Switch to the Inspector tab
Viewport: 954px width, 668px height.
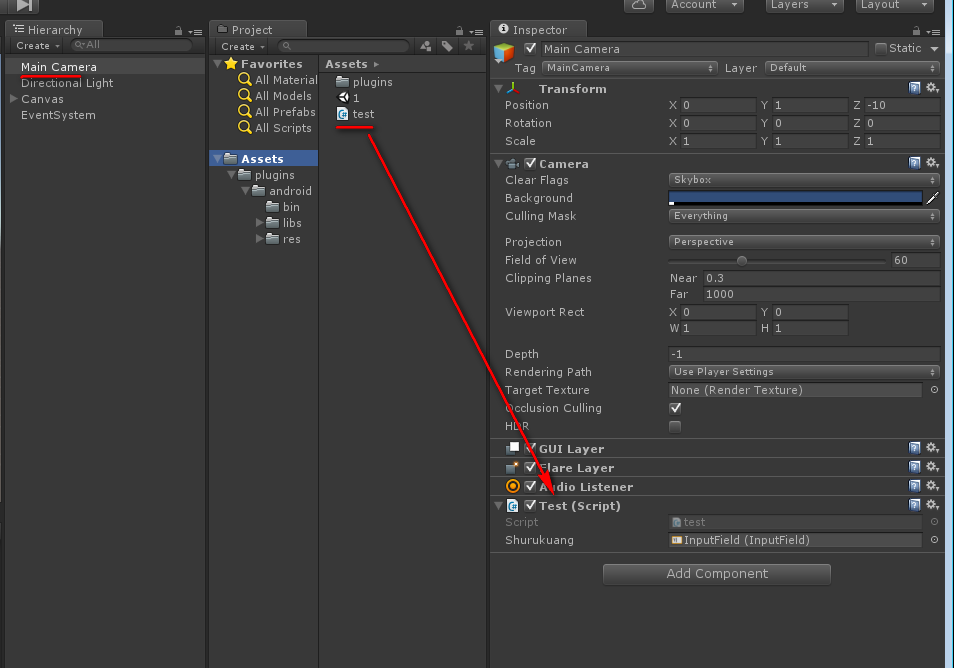pos(539,29)
